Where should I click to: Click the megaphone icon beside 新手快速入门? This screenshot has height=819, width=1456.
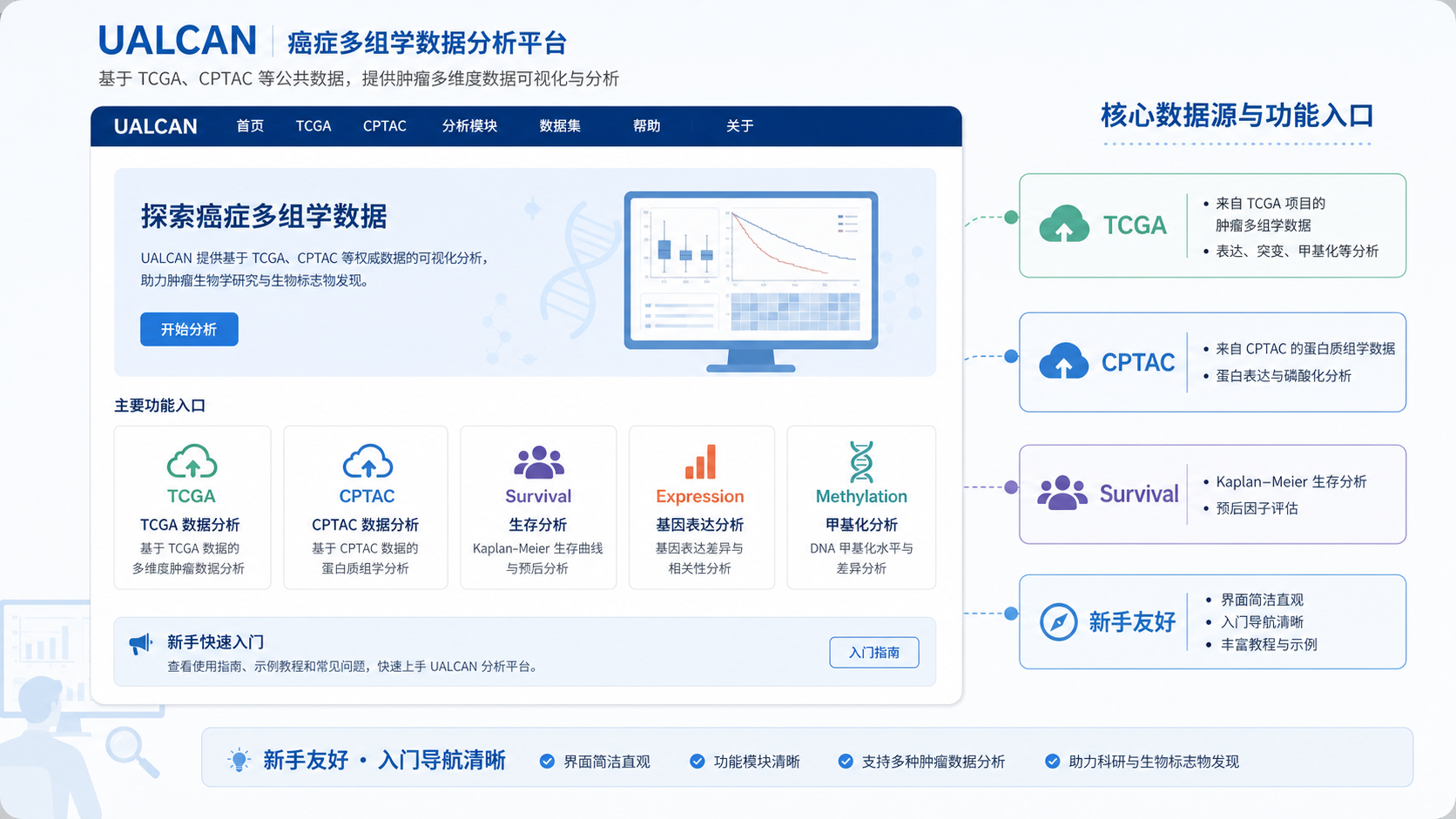pos(141,644)
